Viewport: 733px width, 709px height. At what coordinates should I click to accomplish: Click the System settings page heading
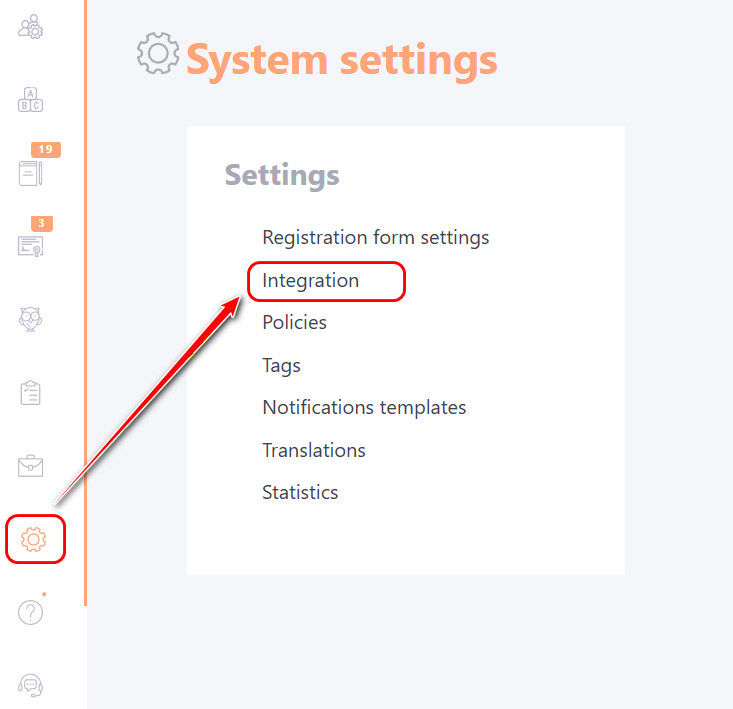(341, 60)
